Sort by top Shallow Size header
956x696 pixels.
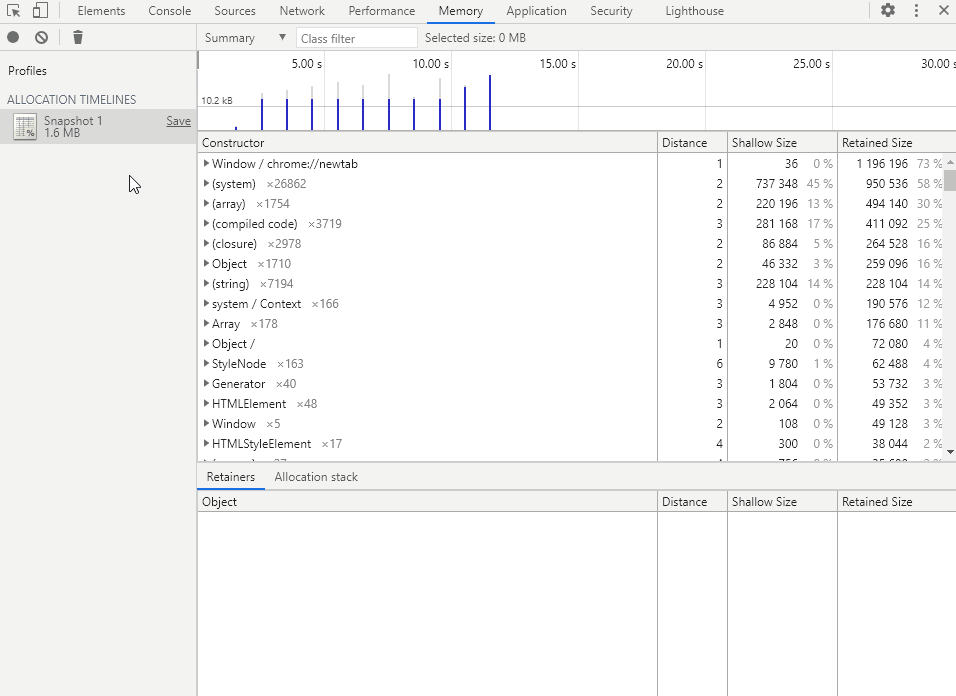click(782, 143)
